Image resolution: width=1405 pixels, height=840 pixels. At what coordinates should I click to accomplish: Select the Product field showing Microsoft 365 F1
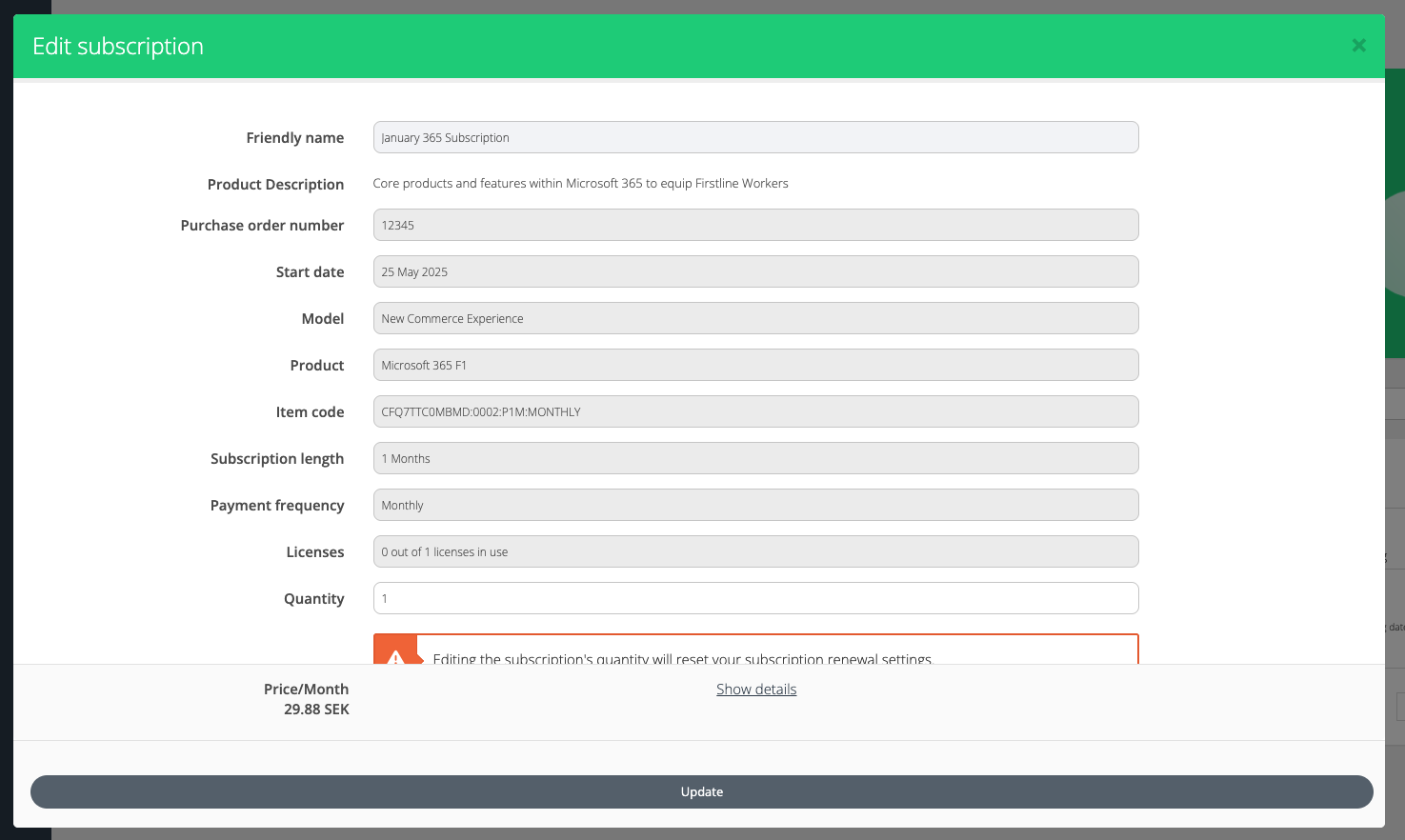point(756,365)
